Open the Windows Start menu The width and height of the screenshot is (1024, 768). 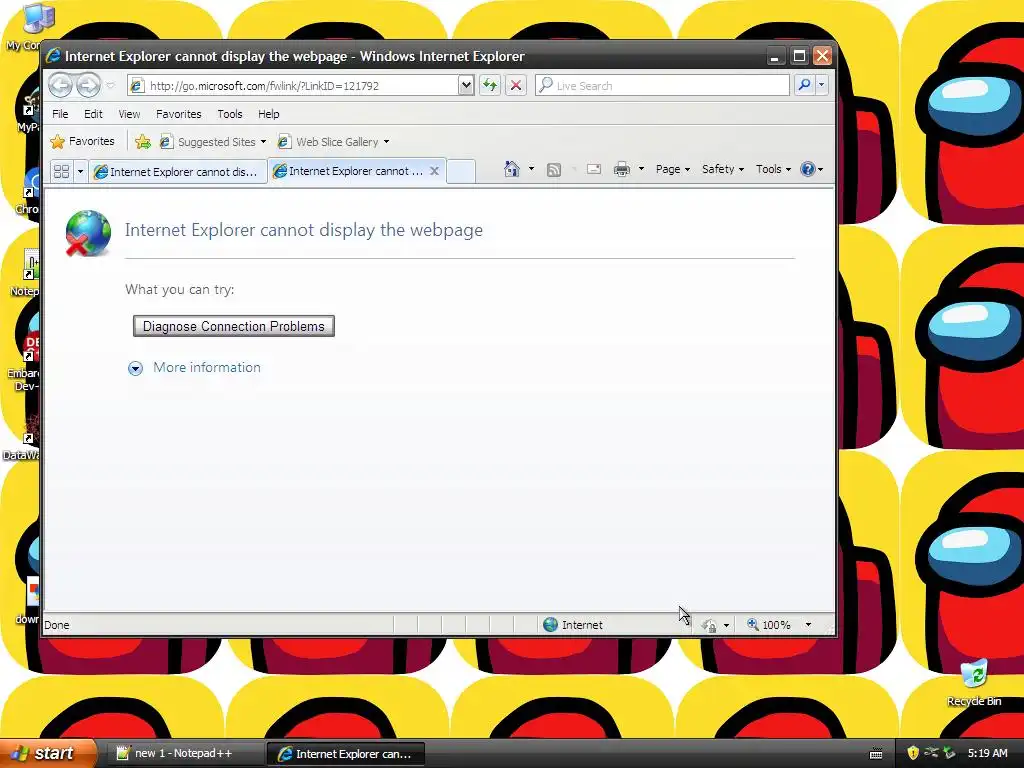(48, 753)
